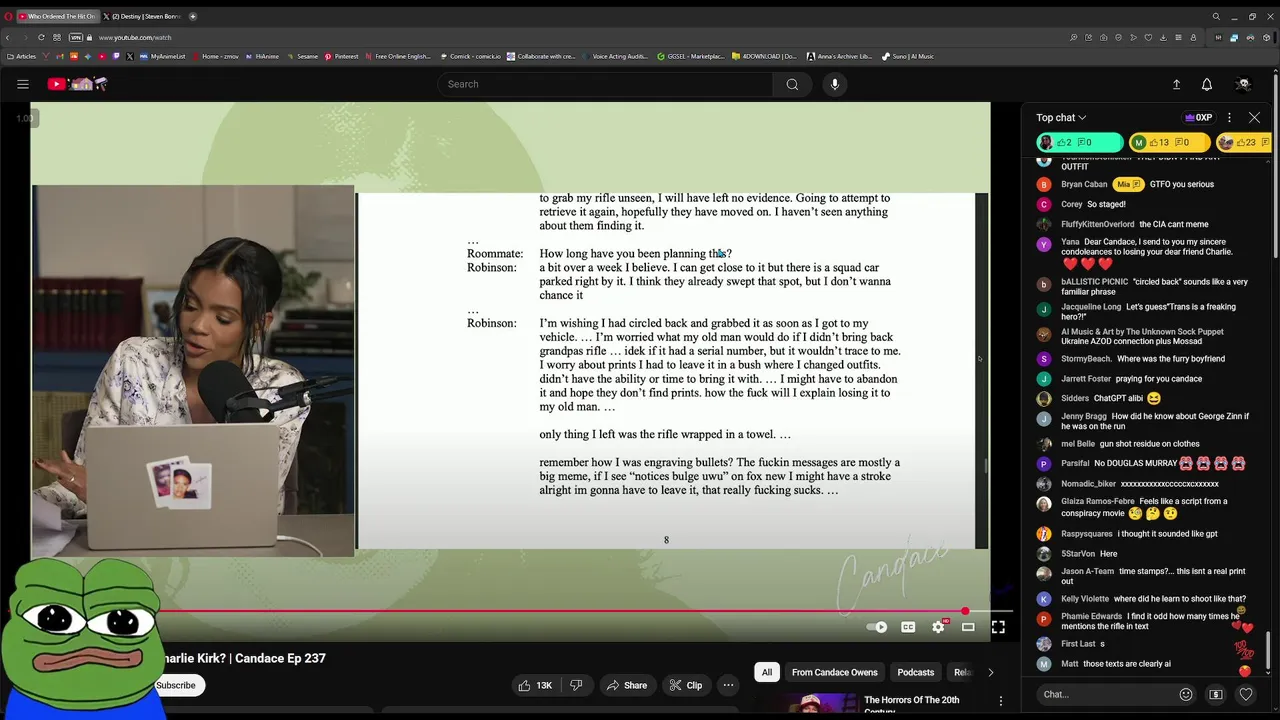
Task: Open the YouTube hamburger guide menu
Action: click(23, 84)
